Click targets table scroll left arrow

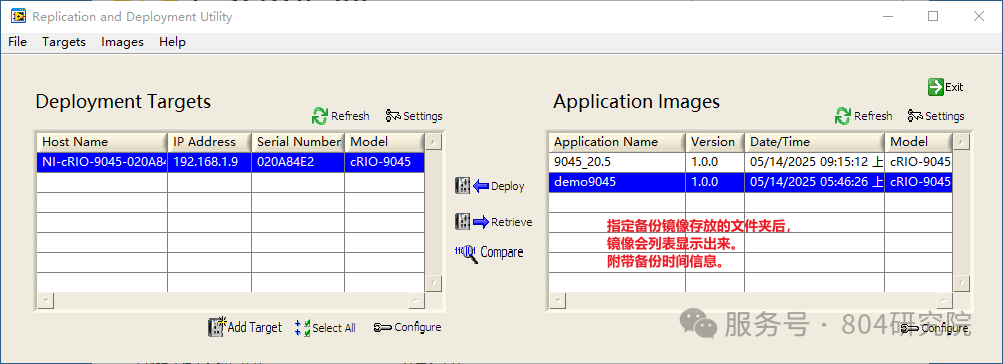pyautogui.click(x=45, y=300)
